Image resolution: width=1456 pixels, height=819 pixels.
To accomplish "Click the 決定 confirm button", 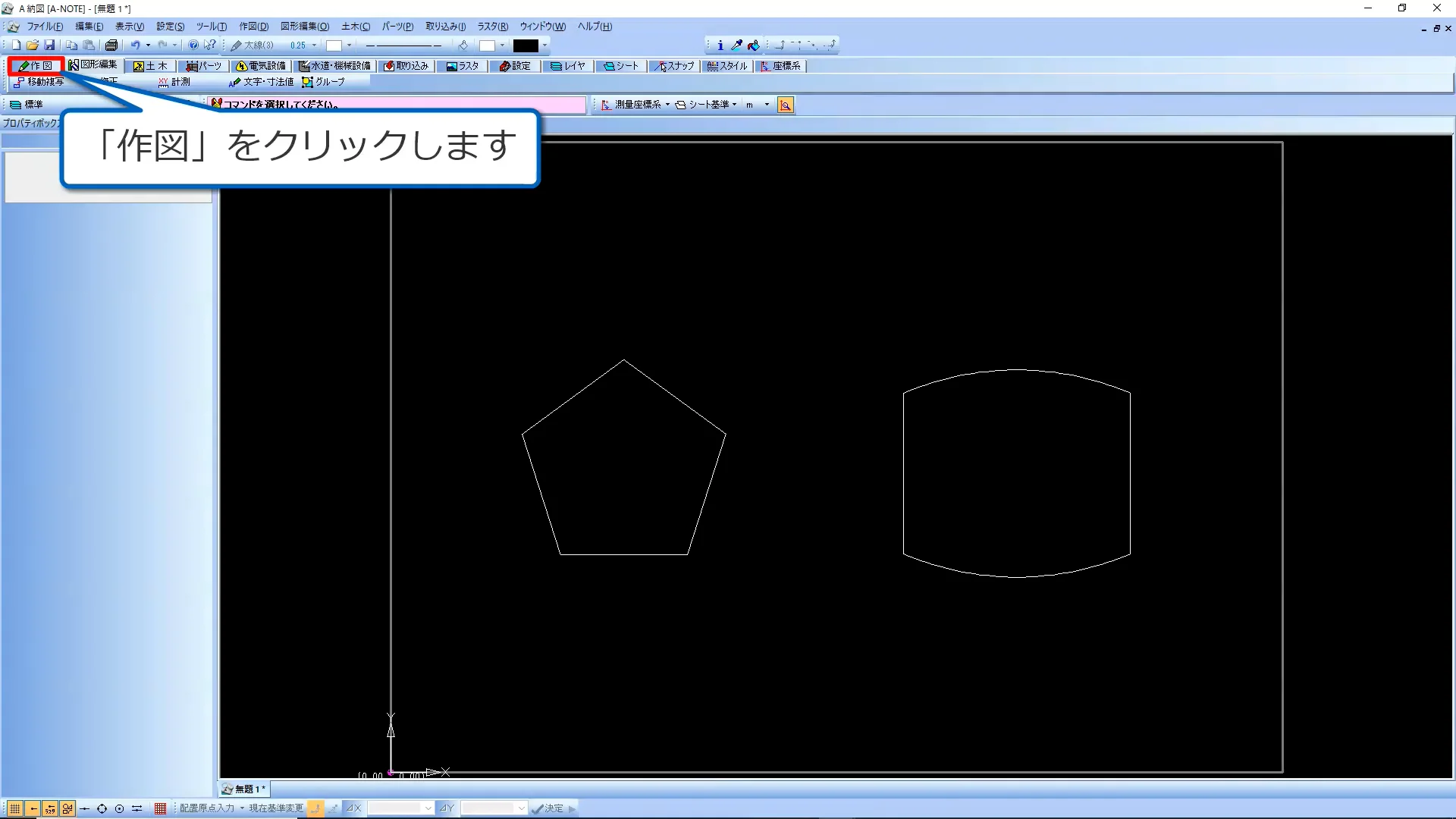I will point(548,808).
